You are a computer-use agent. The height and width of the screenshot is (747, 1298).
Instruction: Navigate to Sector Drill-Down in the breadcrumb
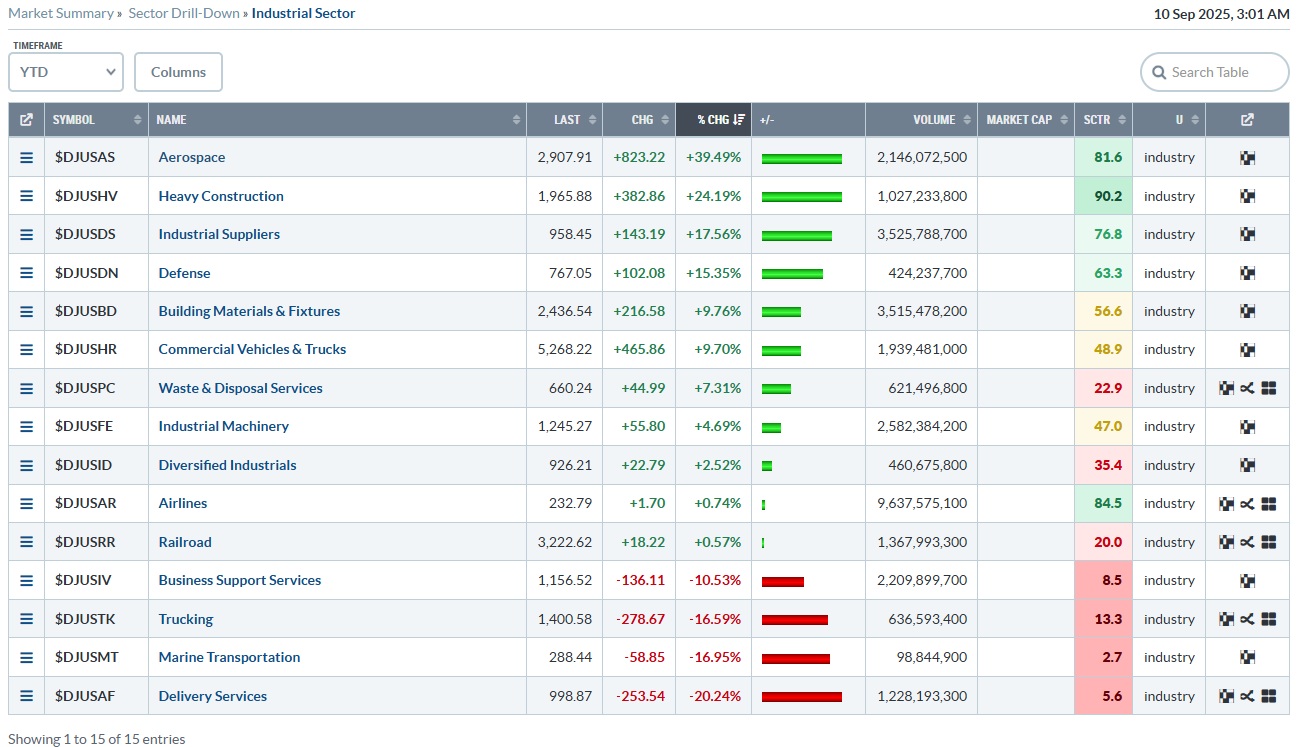click(184, 13)
